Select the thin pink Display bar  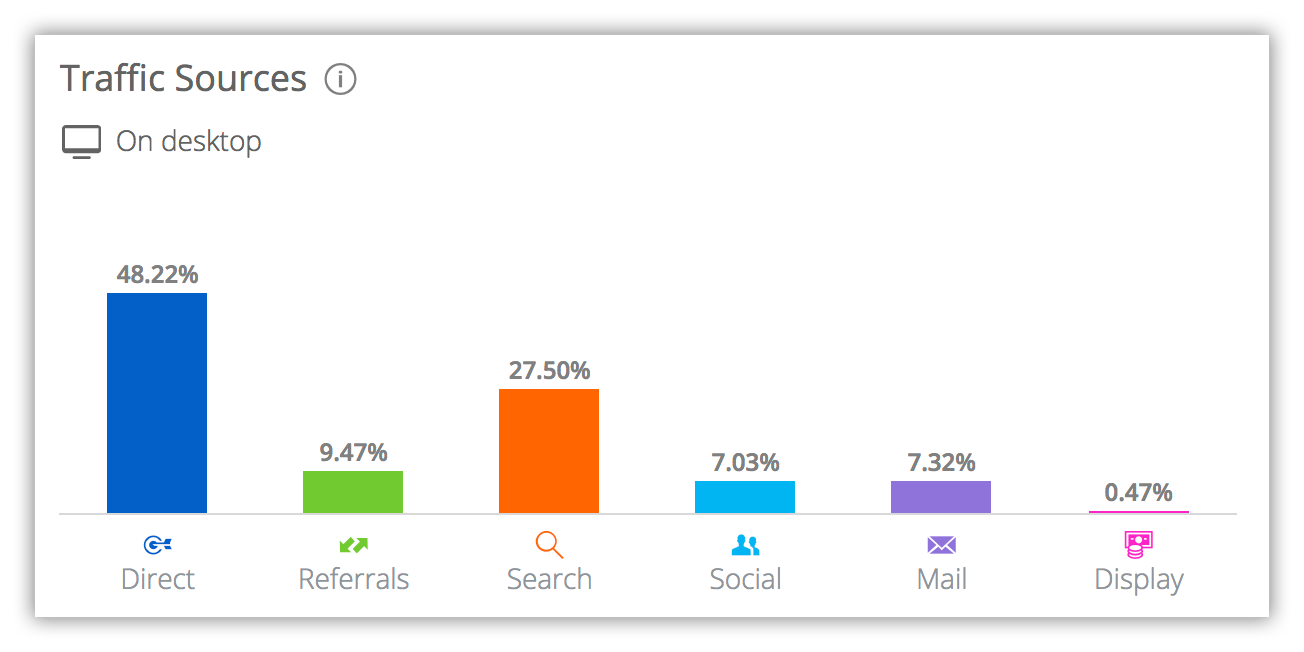[x=1138, y=512]
